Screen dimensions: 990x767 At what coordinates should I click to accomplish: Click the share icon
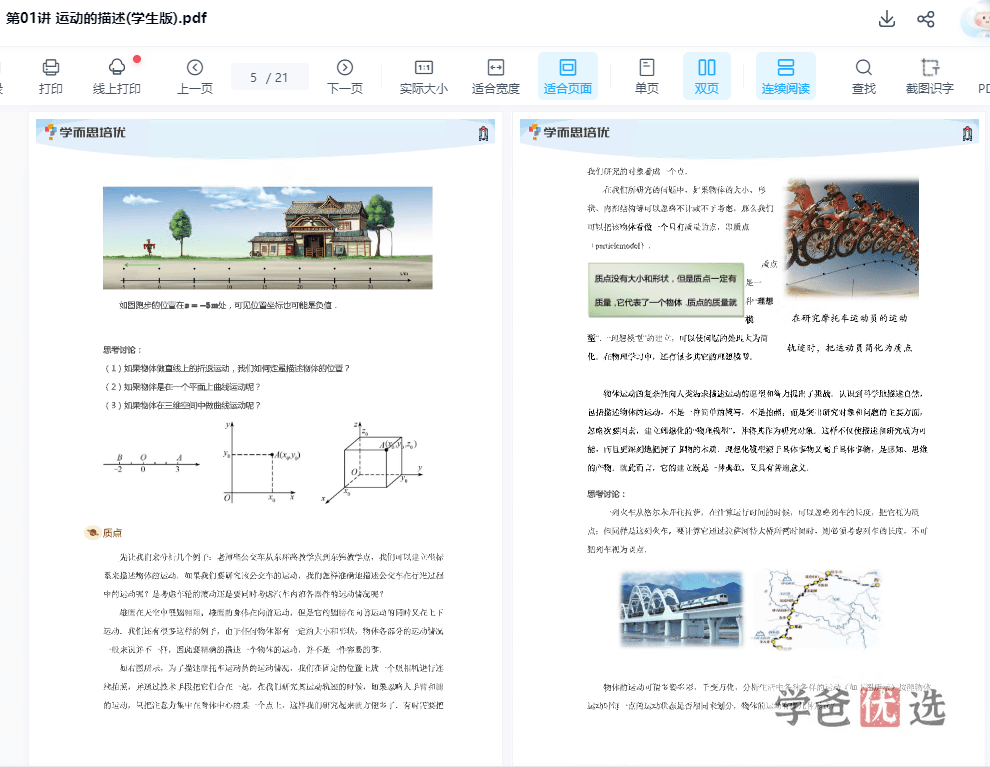(926, 19)
